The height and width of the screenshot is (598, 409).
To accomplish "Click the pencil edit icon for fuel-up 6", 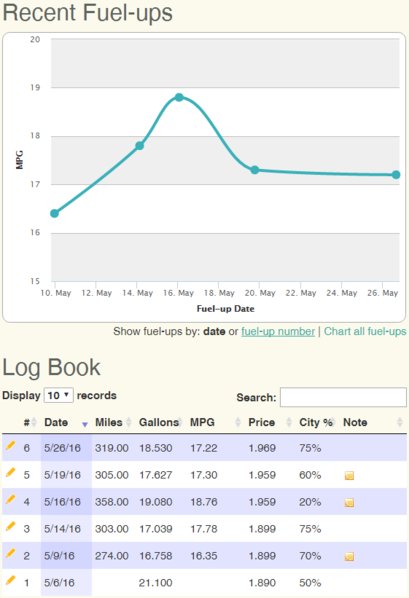I will (11, 445).
